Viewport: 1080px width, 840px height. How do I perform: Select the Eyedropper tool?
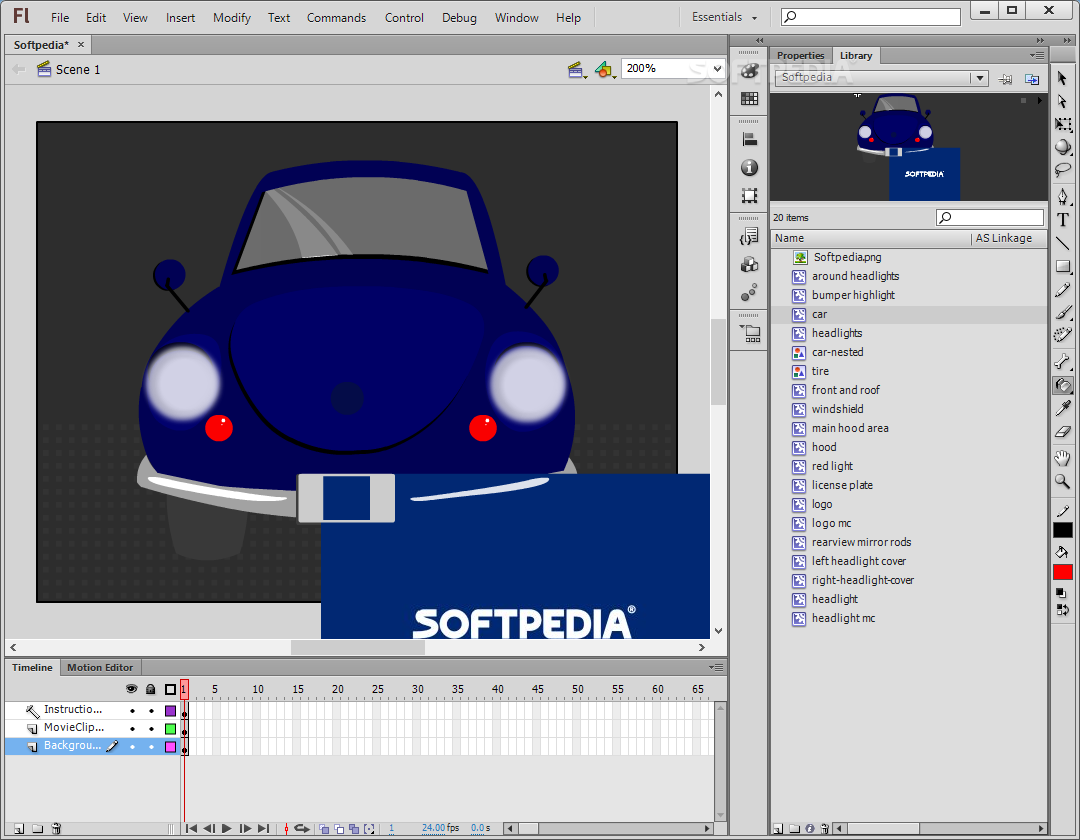point(1063,408)
